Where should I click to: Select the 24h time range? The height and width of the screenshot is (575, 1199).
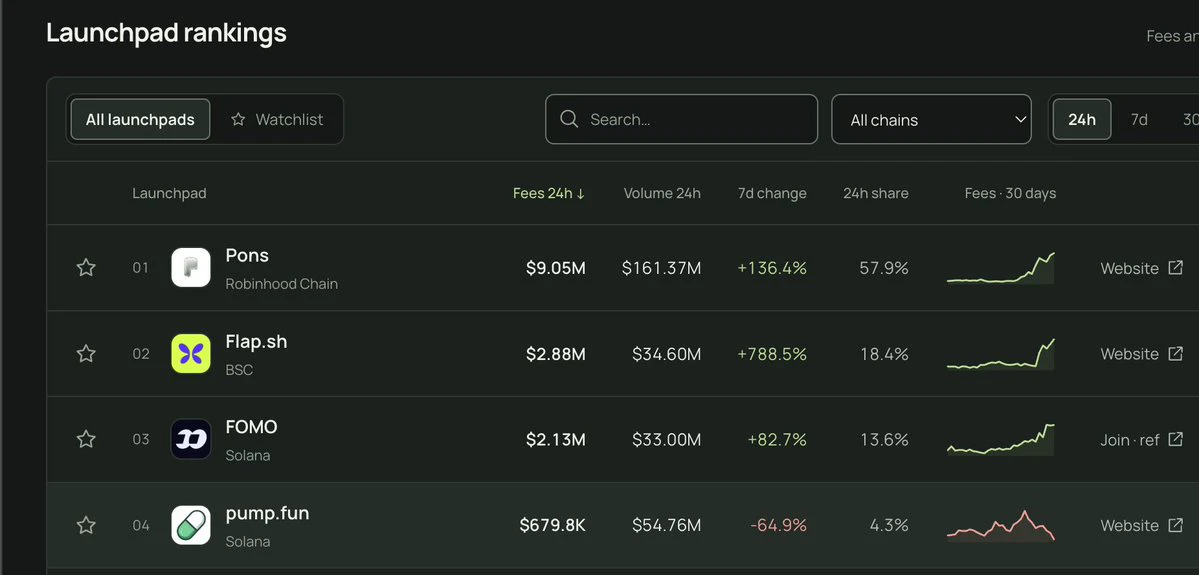tap(1082, 119)
